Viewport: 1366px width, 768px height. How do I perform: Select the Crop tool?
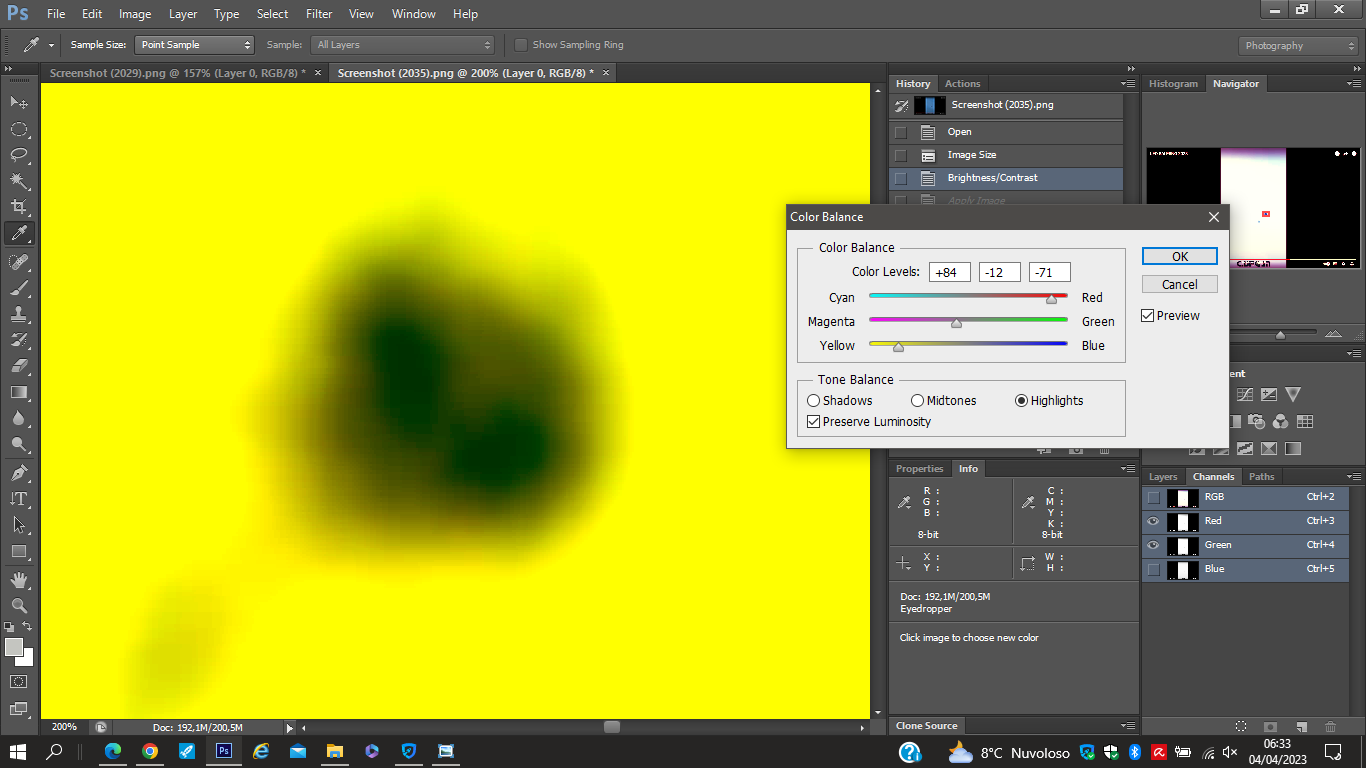[x=19, y=207]
